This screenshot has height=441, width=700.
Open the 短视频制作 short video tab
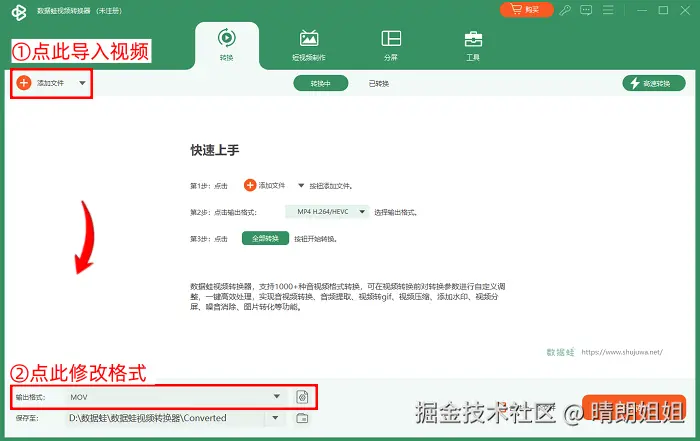coord(308,45)
